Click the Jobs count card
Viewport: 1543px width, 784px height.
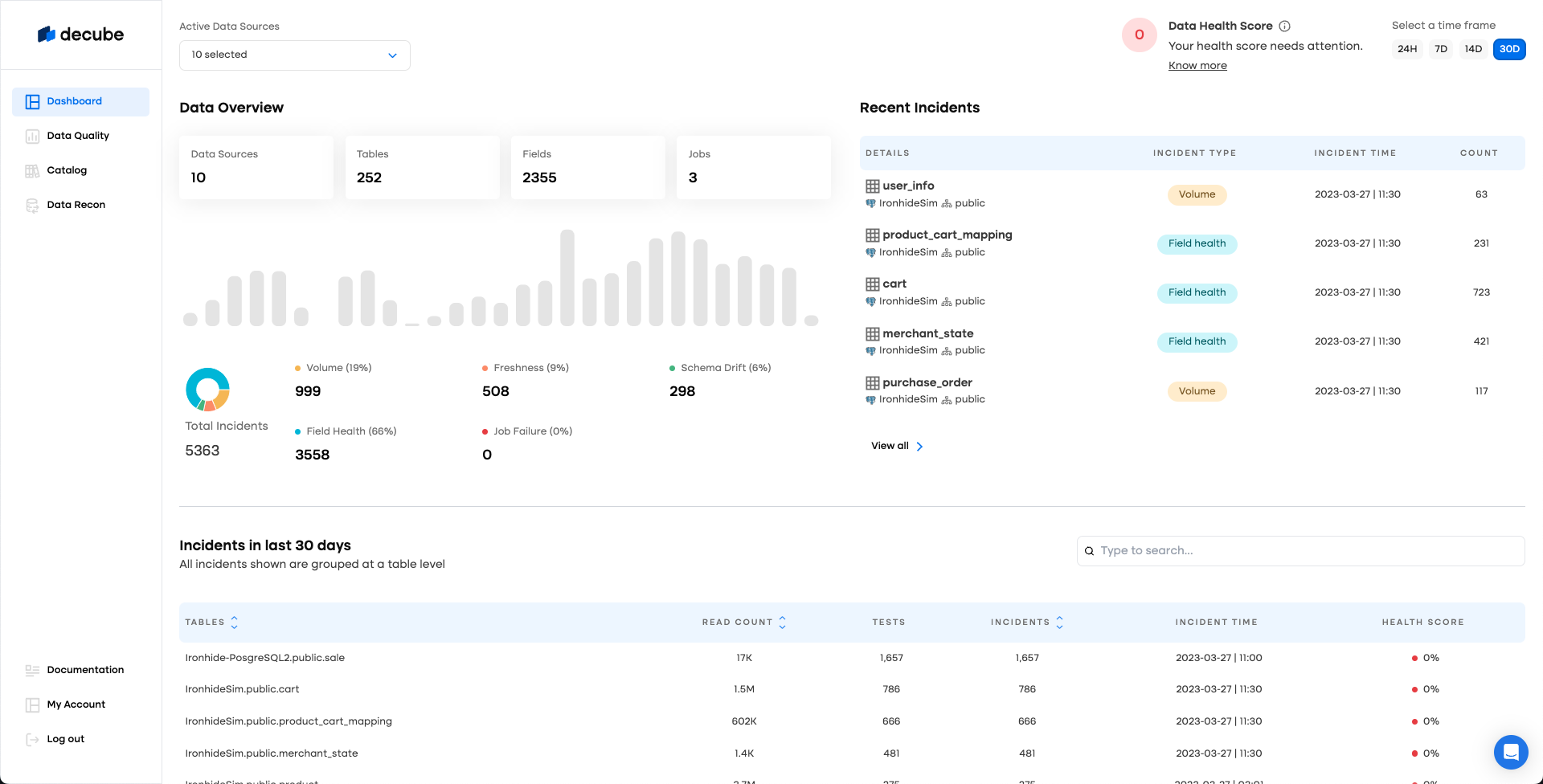click(753, 167)
